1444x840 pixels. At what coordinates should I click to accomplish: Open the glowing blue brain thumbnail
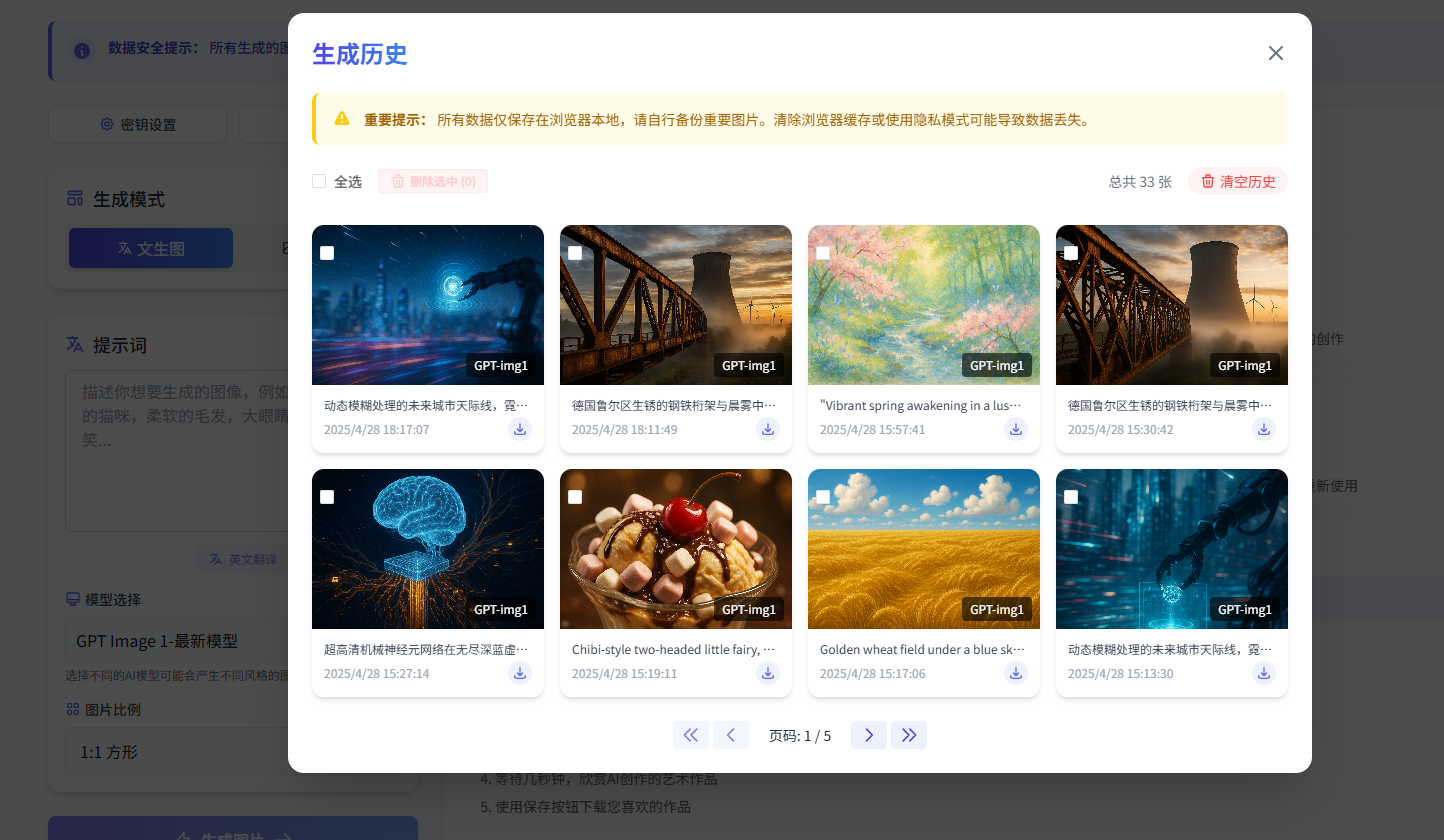(x=428, y=549)
